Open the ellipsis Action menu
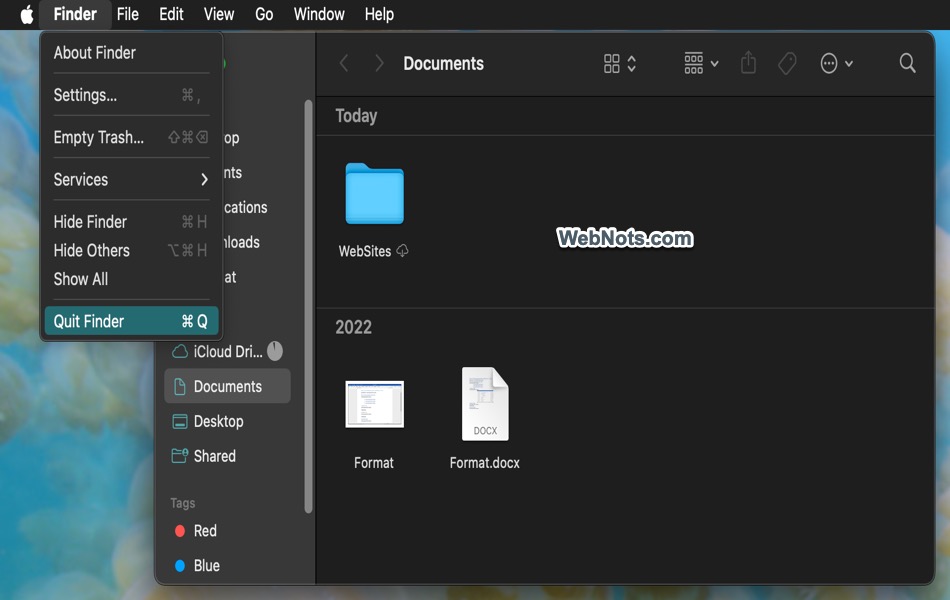 [836, 63]
